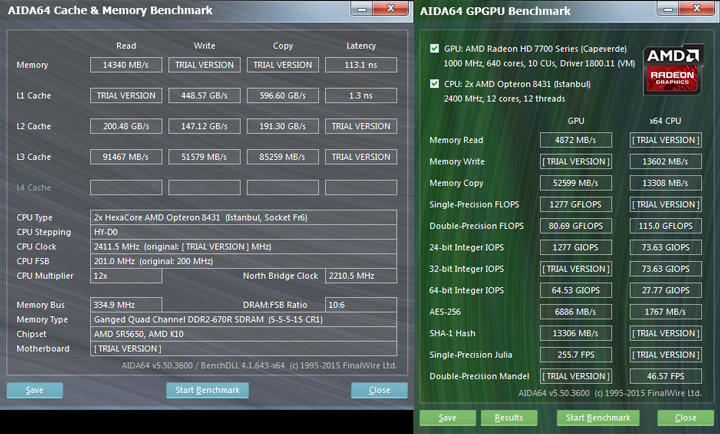Click L2 Cache Write value 147.12 GB/s

pos(204,126)
